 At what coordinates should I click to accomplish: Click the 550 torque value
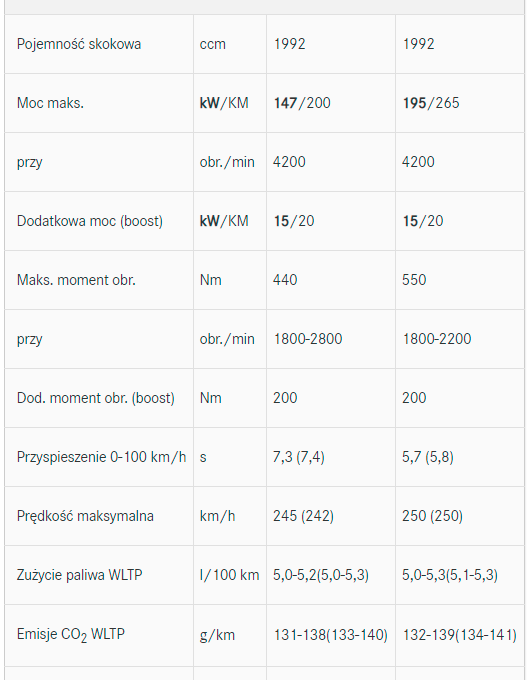pos(414,280)
